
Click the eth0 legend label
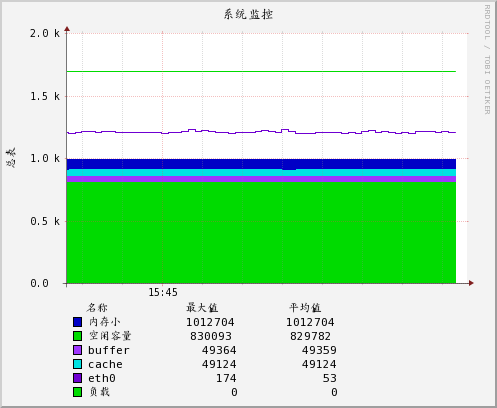point(102,378)
